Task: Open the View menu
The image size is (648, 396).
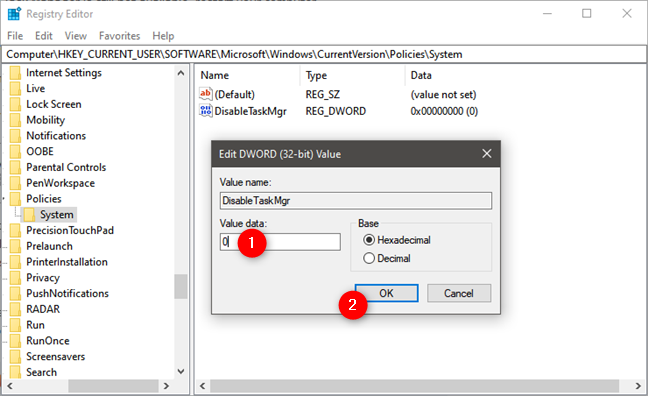Action: click(x=76, y=36)
